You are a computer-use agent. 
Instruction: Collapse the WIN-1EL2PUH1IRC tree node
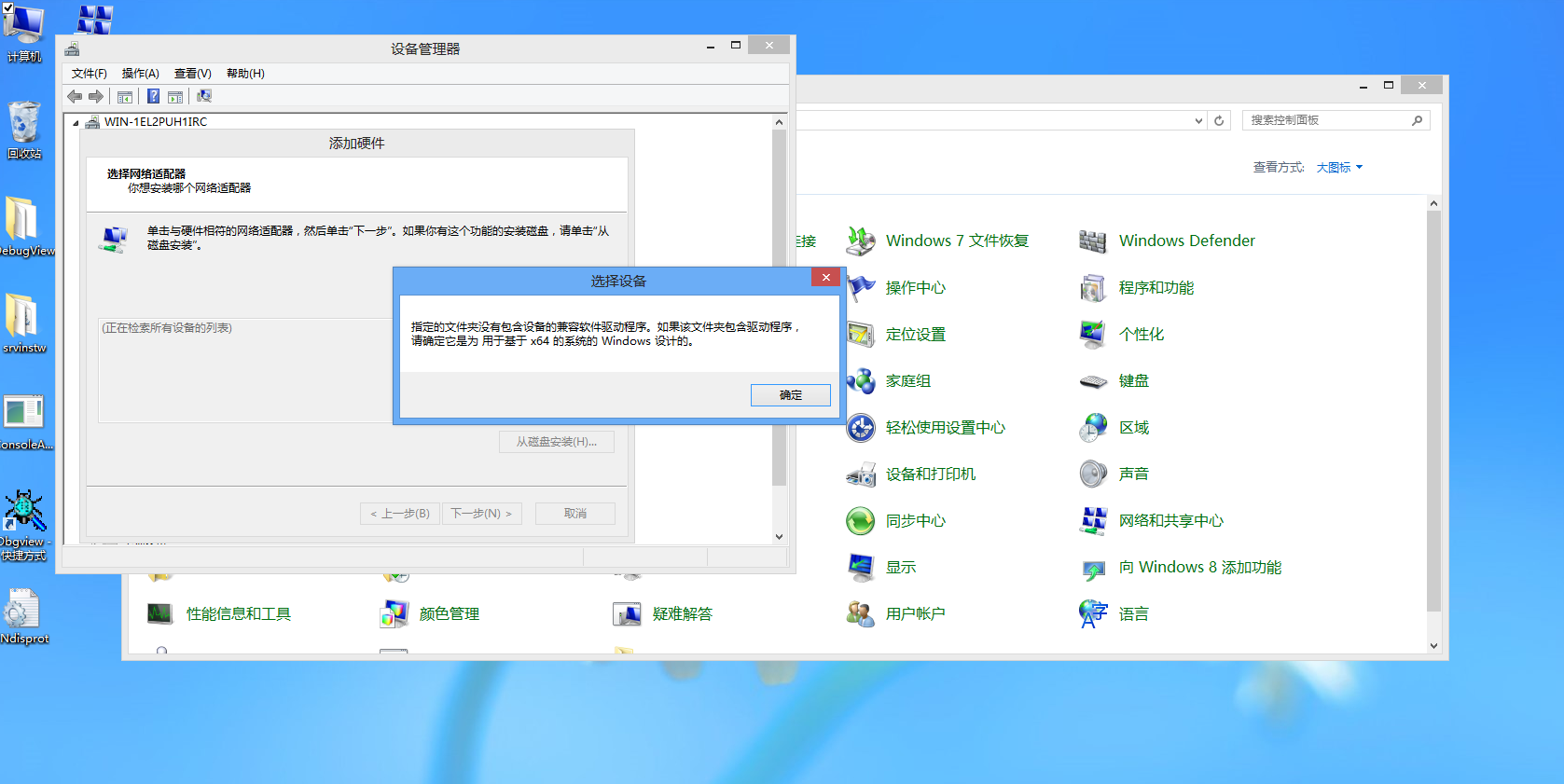76,122
